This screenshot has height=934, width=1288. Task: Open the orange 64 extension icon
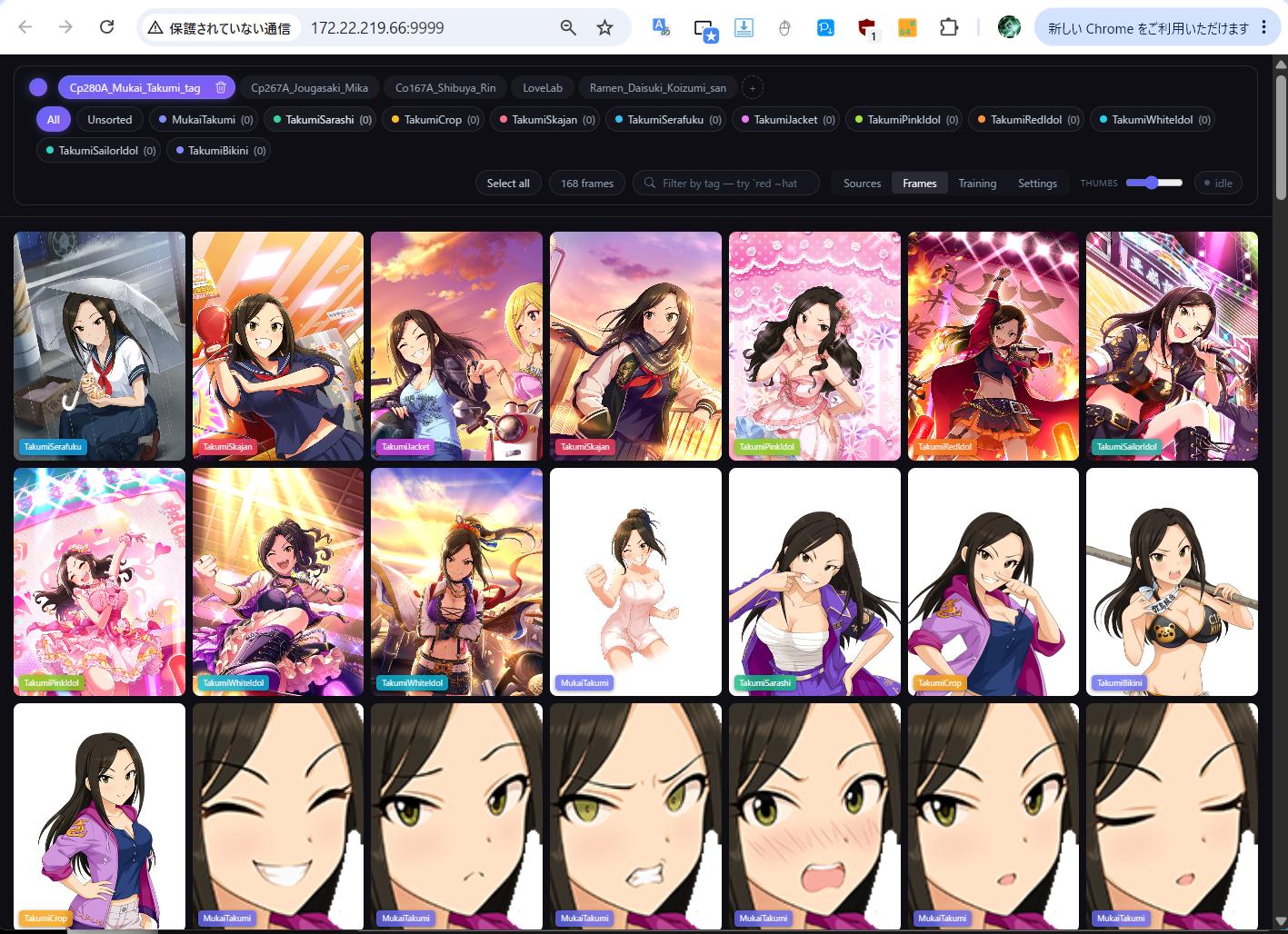coord(906,28)
